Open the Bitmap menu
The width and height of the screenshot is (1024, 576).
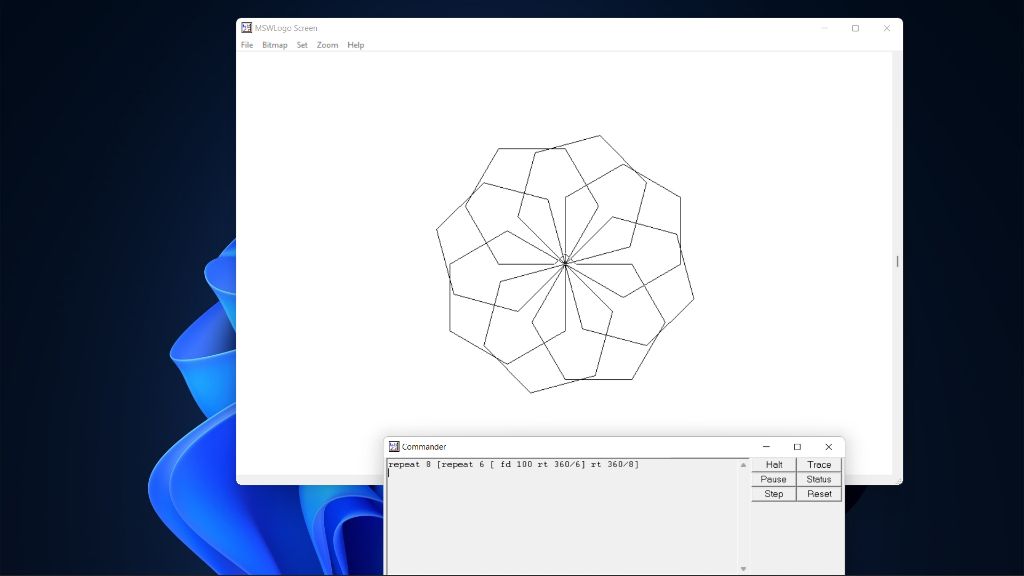pos(274,45)
